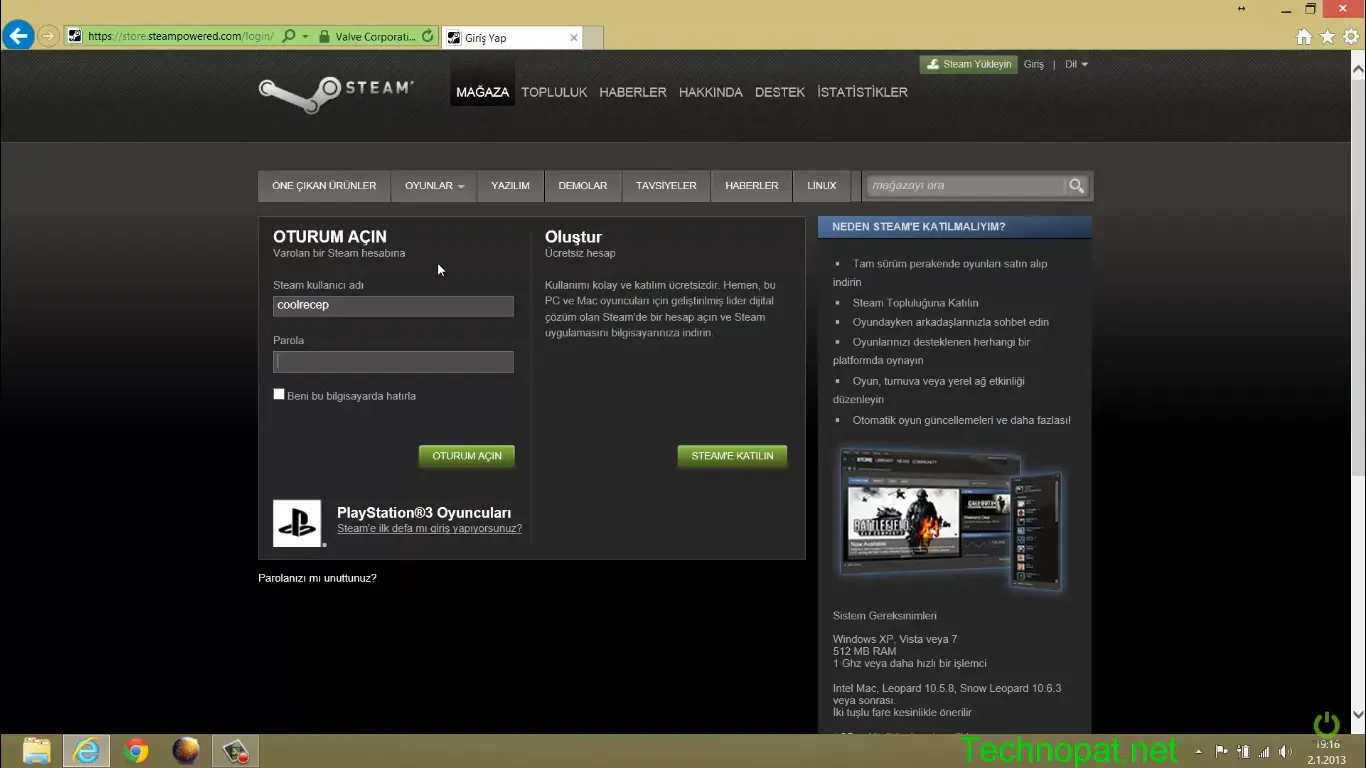This screenshot has height=768, width=1366.
Task: Select the TAVSİYELER store tab
Action: click(x=666, y=186)
